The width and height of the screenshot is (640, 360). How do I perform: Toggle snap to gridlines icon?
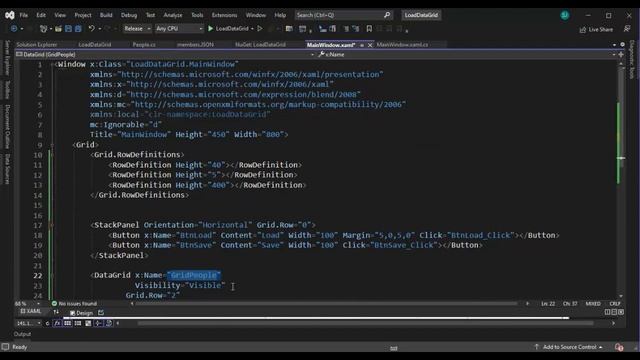point(78,323)
